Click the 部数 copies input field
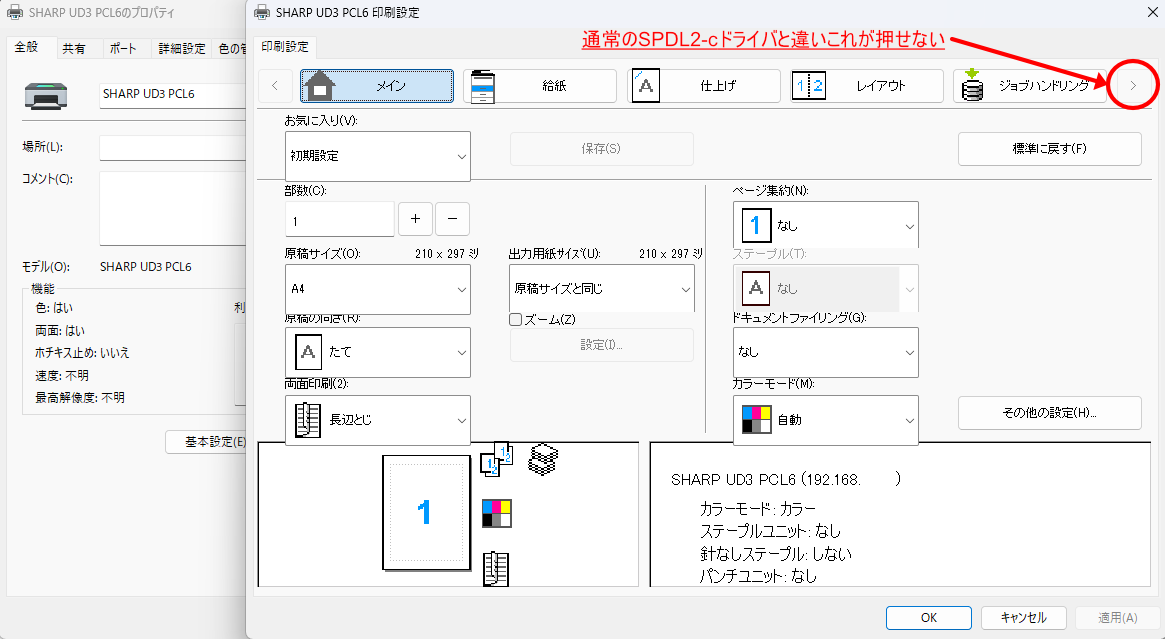1165x639 pixels. click(340, 220)
